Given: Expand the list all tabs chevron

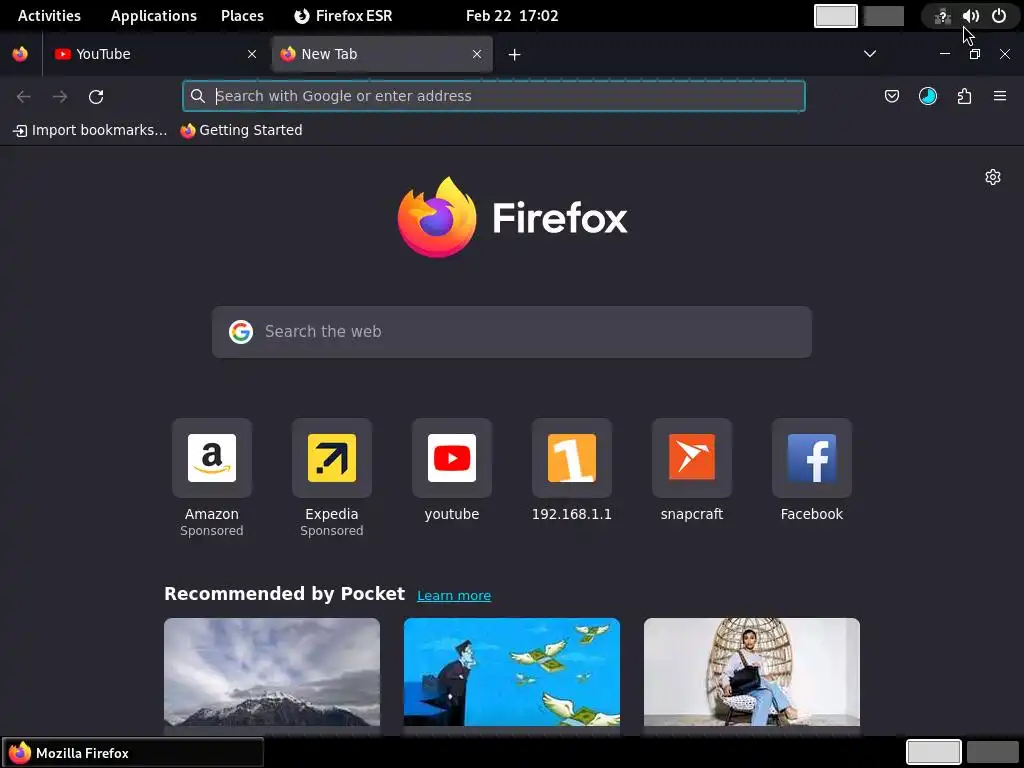Looking at the screenshot, I should coord(870,54).
